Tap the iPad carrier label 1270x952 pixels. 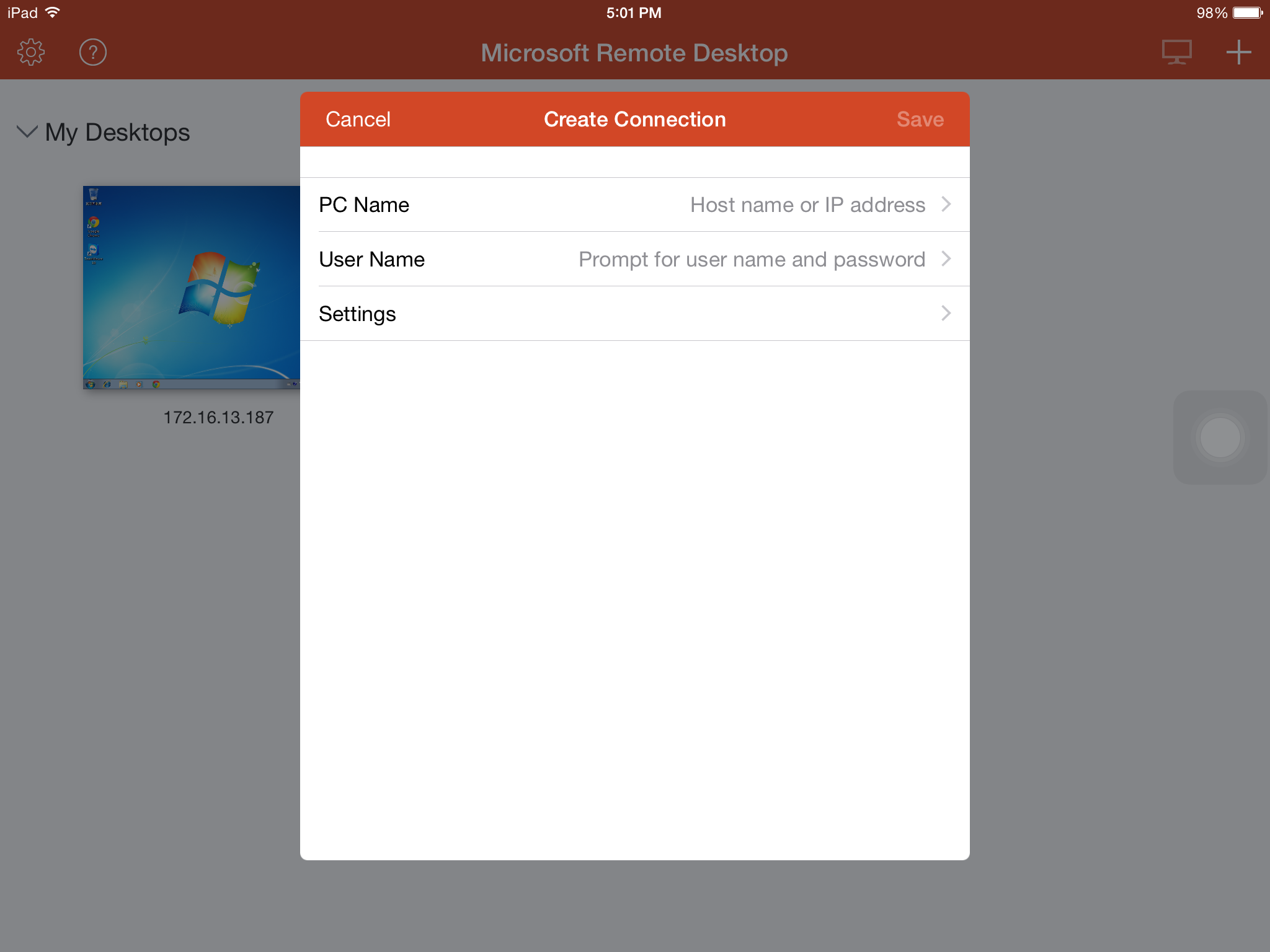pyautogui.click(x=22, y=13)
